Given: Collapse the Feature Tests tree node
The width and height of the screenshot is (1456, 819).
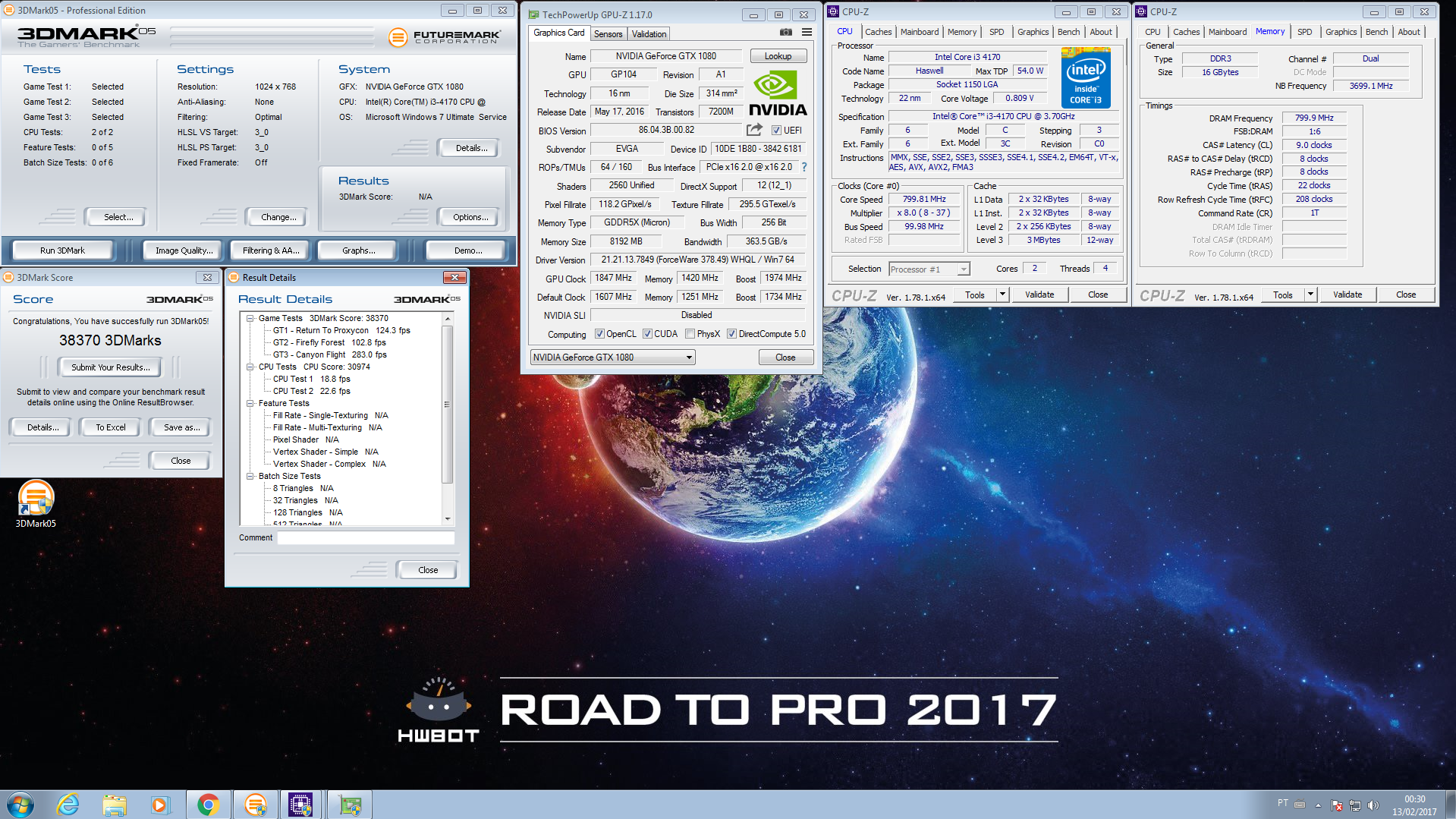Looking at the screenshot, I should click(x=250, y=403).
